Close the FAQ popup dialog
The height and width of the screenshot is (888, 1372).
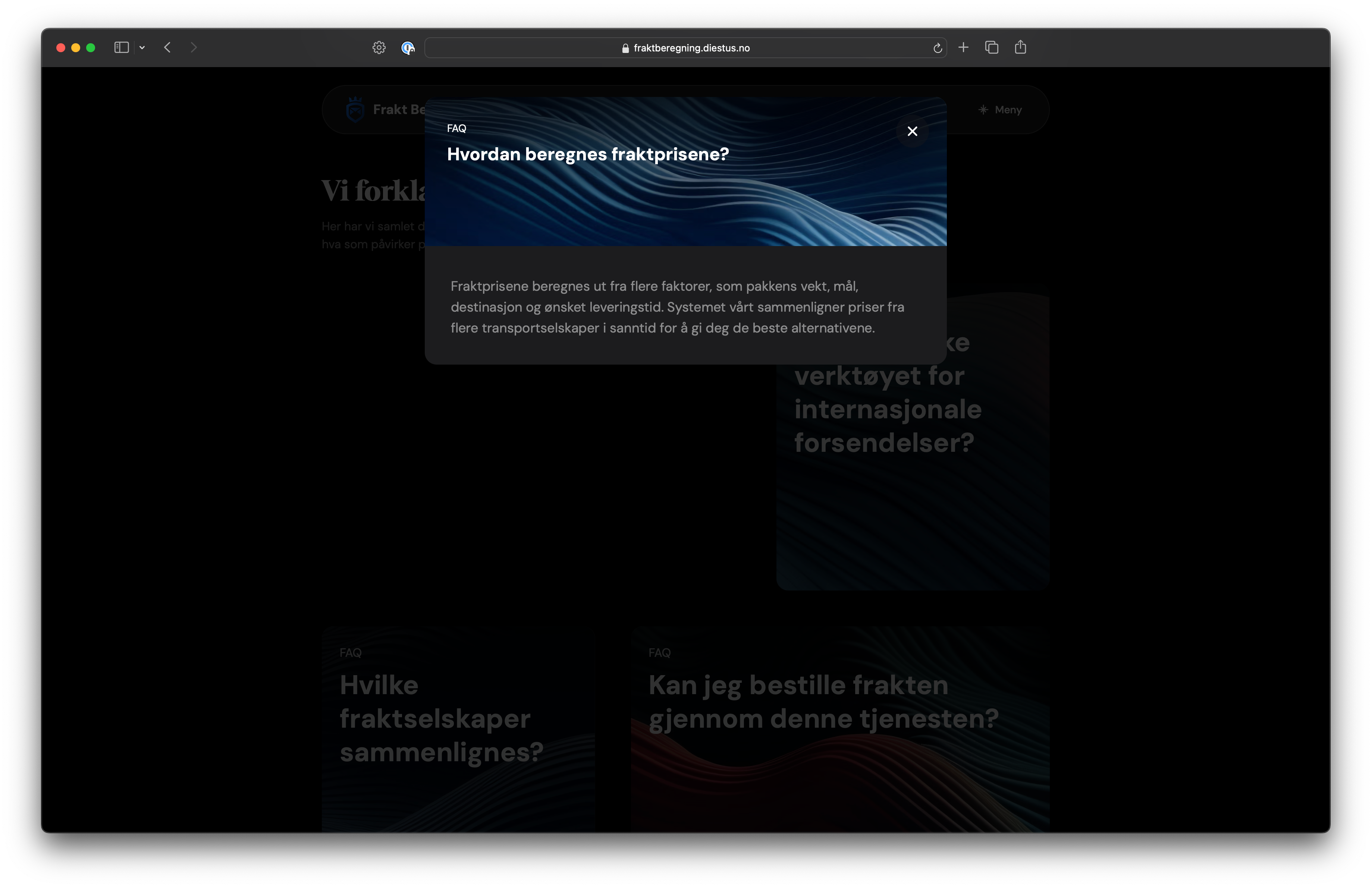[x=912, y=131]
